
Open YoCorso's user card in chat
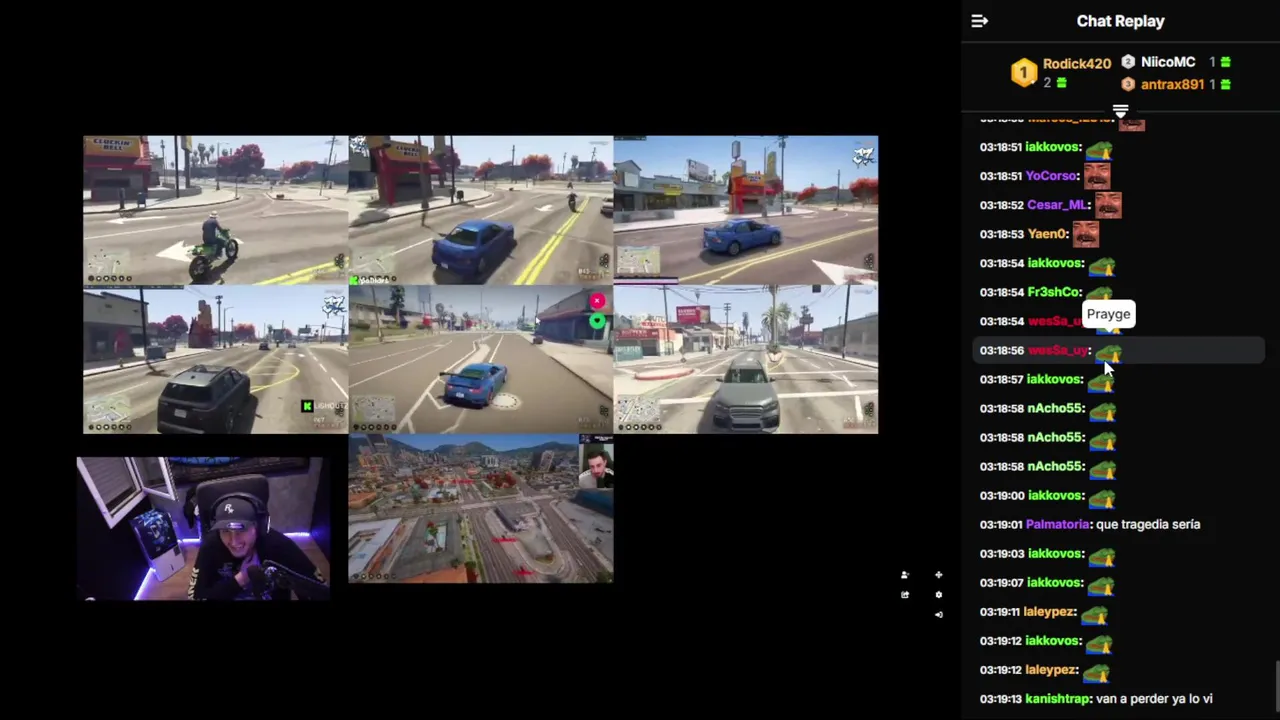[1051, 176]
